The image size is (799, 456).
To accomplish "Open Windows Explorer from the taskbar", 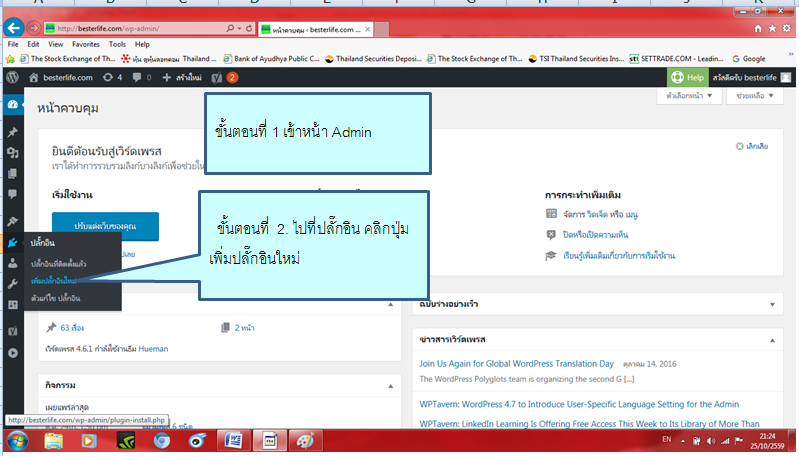I will coord(54,441).
